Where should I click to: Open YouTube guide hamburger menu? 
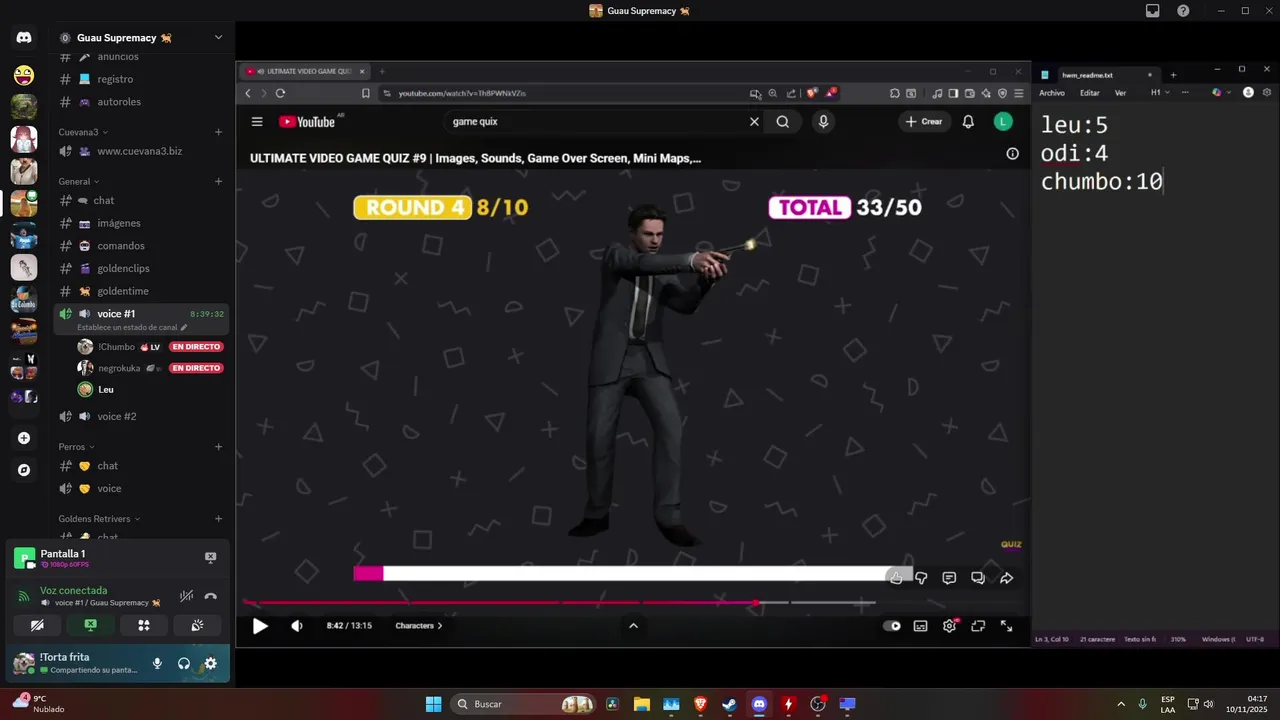coord(257,122)
